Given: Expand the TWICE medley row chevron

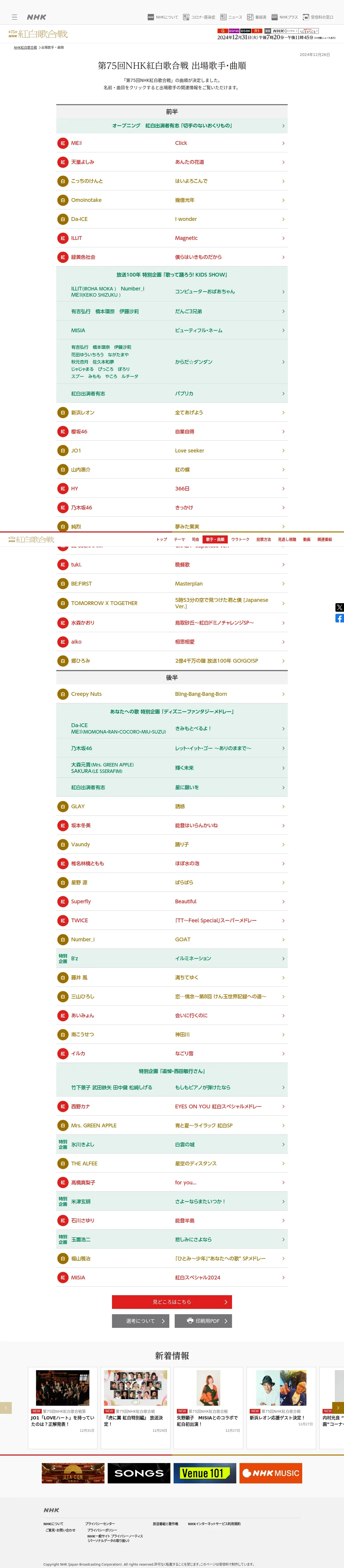Looking at the screenshot, I should tap(283, 920).
